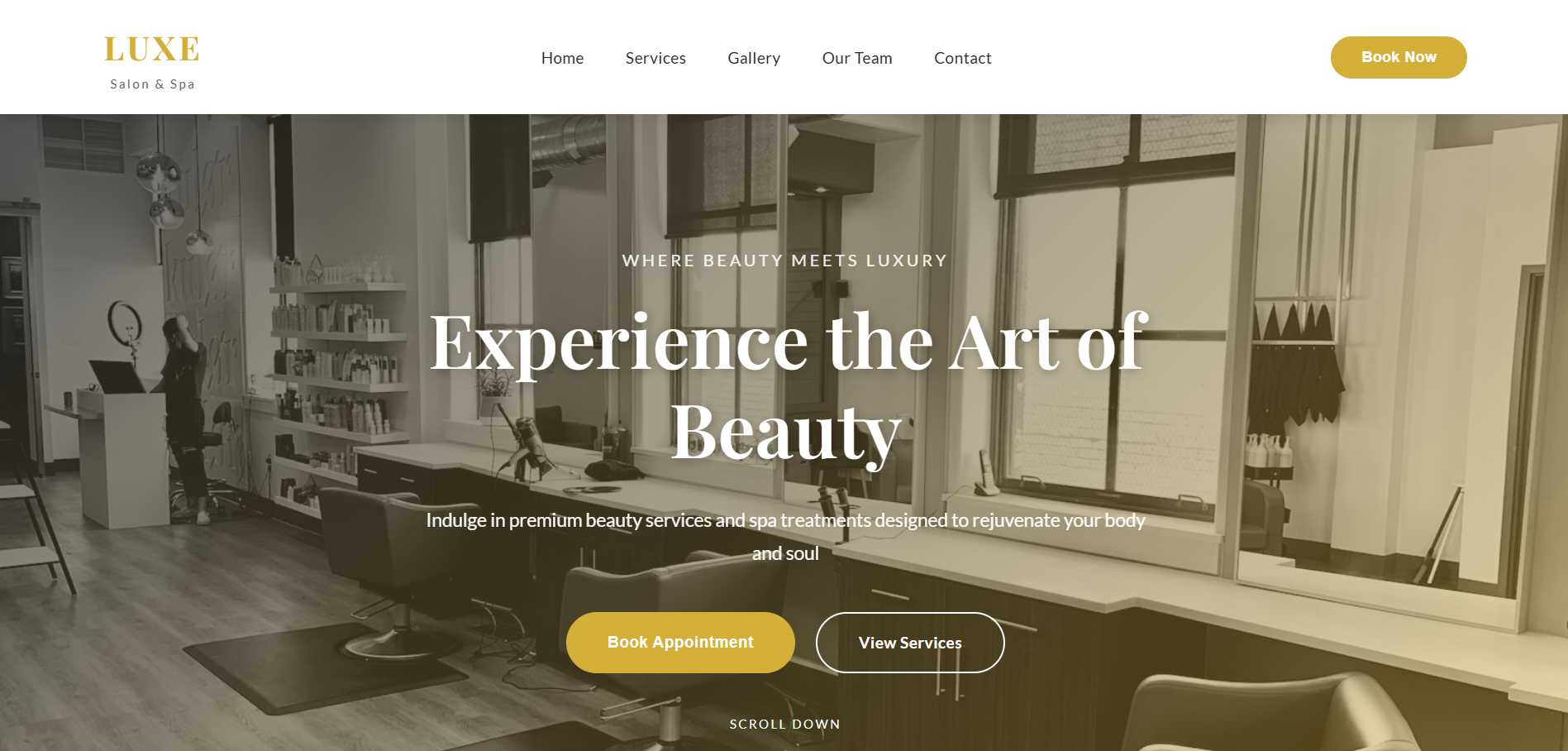The width and height of the screenshot is (1568, 751).
Task: Click the Salon & Spa tagline
Action: click(153, 84)
